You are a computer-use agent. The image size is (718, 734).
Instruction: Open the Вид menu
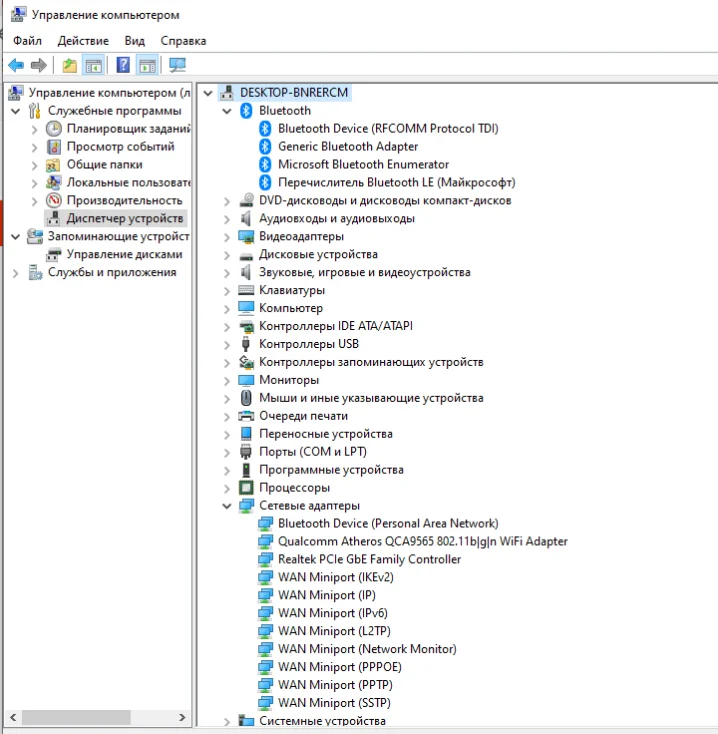[x=134, y=41]
